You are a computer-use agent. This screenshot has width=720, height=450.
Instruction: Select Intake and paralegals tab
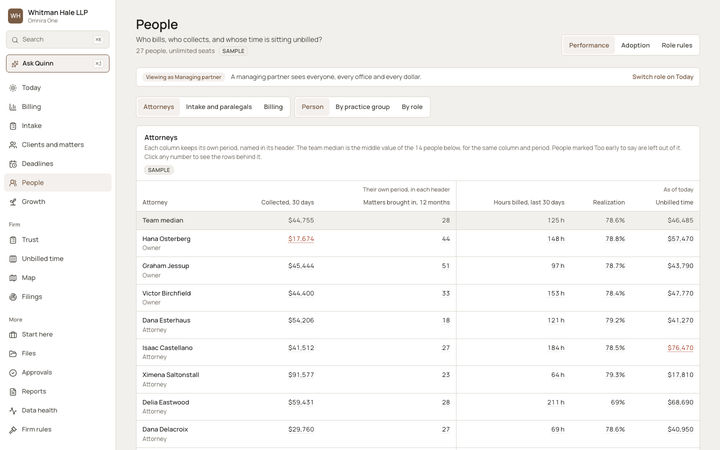(x=219, y=107)
